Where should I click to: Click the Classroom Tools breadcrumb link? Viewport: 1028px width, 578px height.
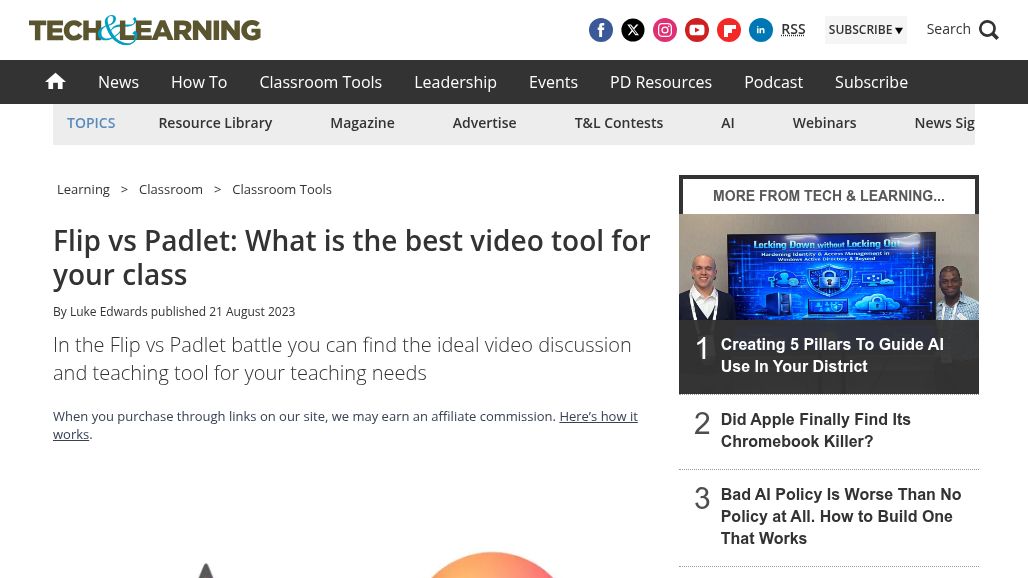pyautogui.click(x=282, y=189)
